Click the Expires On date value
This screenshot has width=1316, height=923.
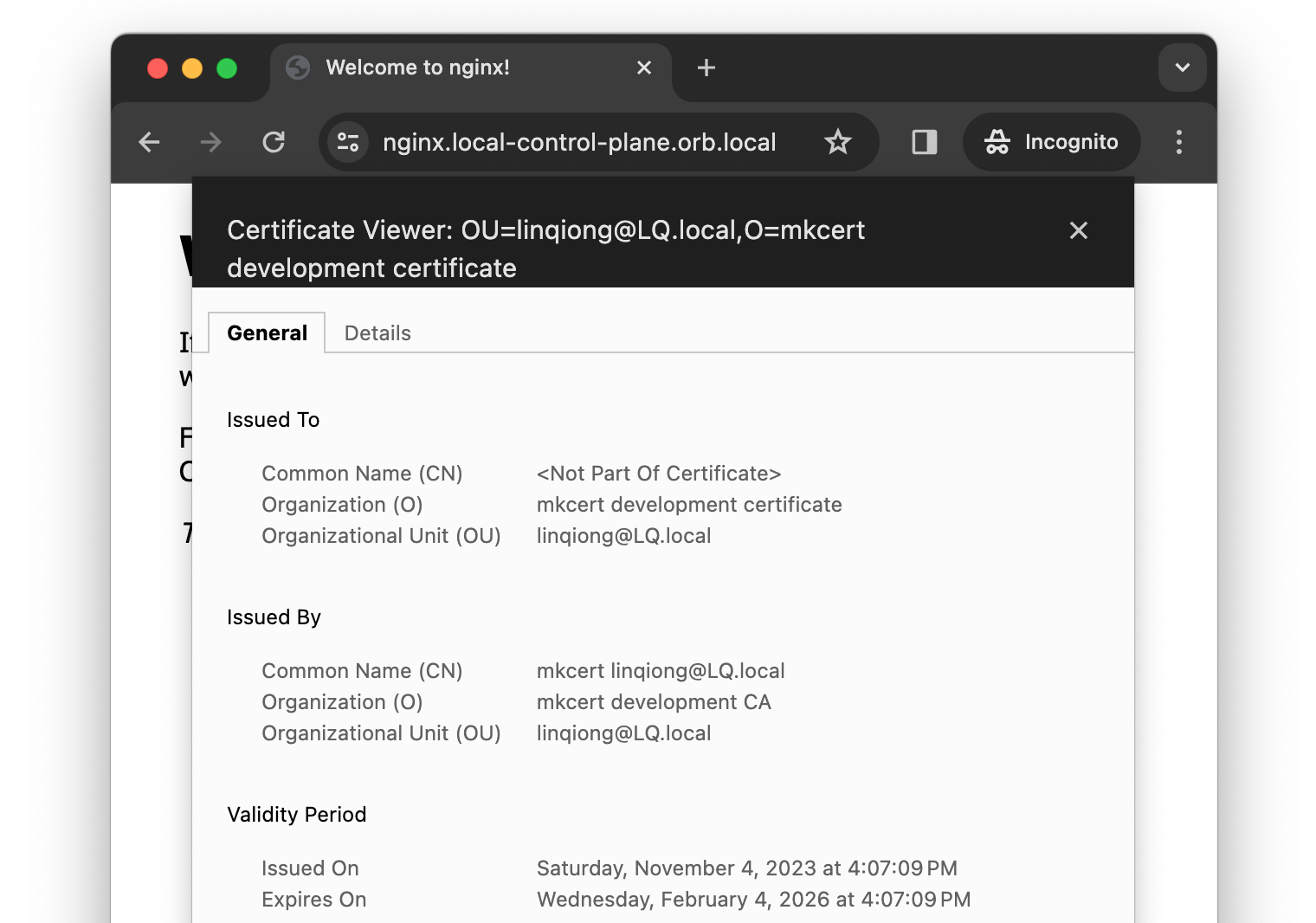(753, 900)
